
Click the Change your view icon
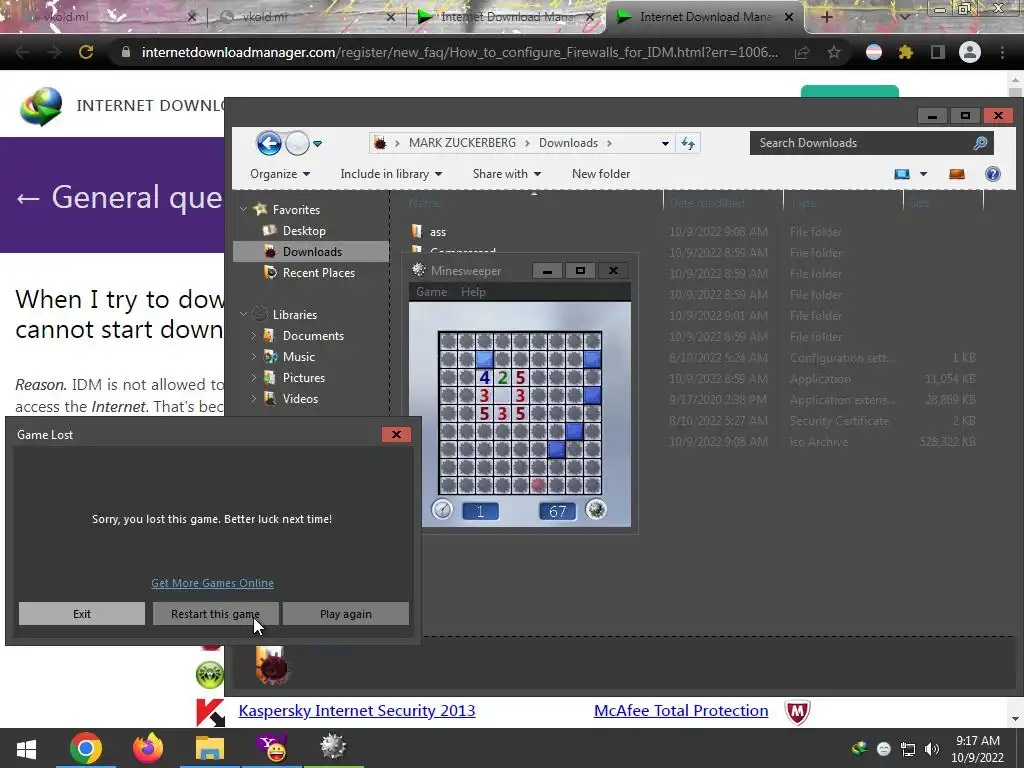(902, 174)
